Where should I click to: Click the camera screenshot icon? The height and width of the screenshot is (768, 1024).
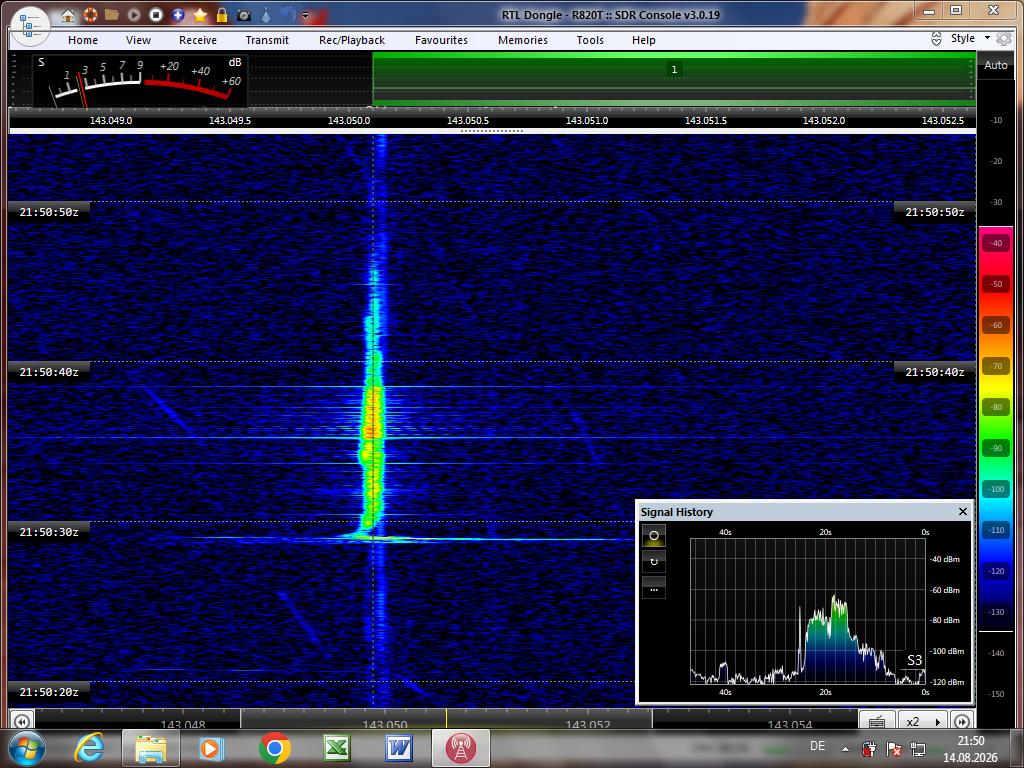(x=244, y=15)
